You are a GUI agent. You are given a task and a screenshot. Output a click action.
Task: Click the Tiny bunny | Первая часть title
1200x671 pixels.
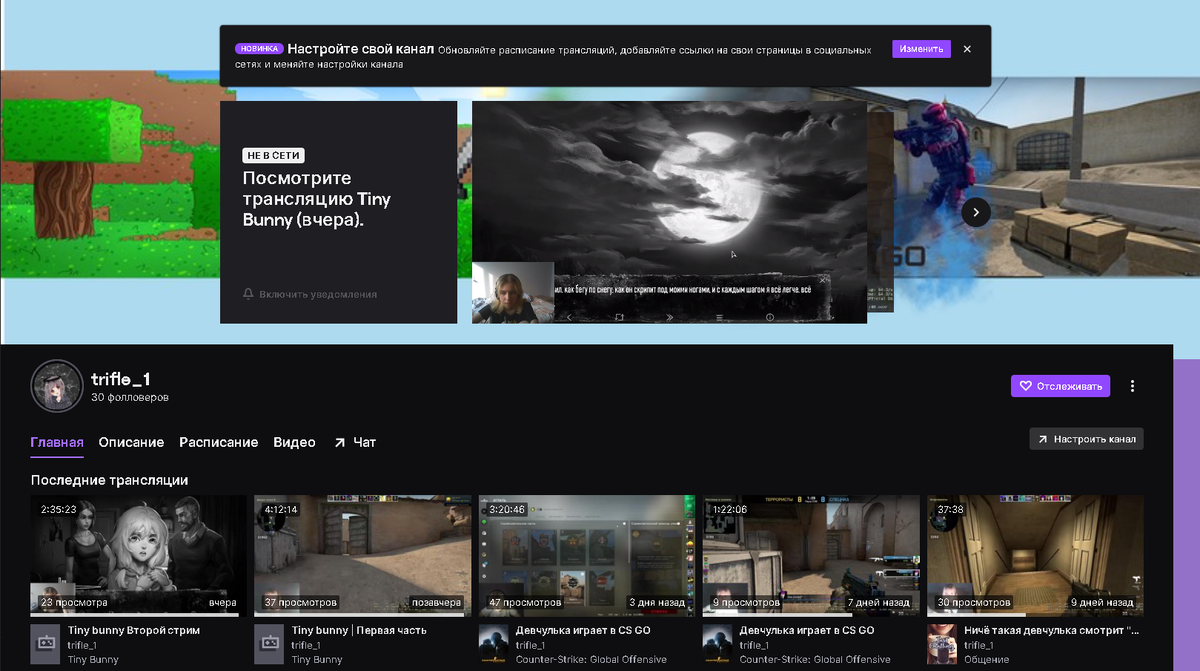point(359,631)
